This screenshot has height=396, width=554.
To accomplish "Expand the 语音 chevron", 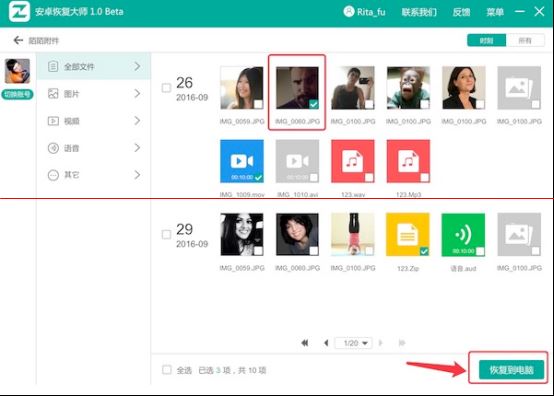I will (x=137, y=148).
